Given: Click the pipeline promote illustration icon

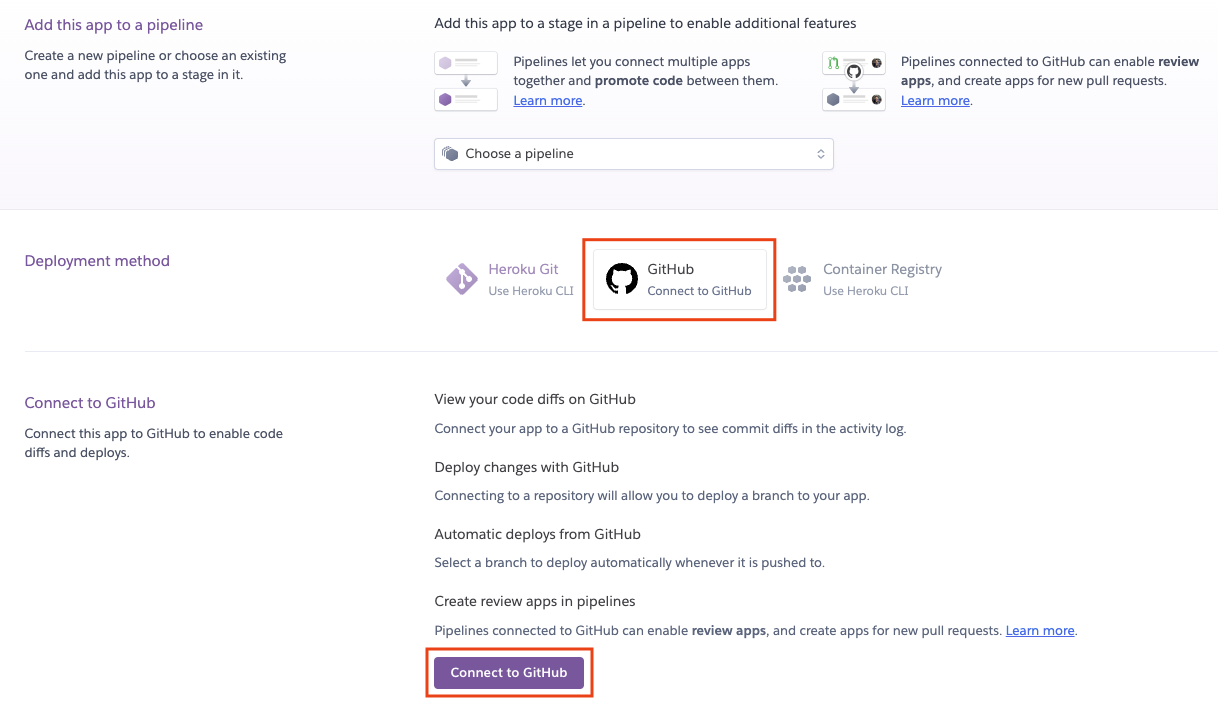Looking at the screenshot, I should coord(466,81).
